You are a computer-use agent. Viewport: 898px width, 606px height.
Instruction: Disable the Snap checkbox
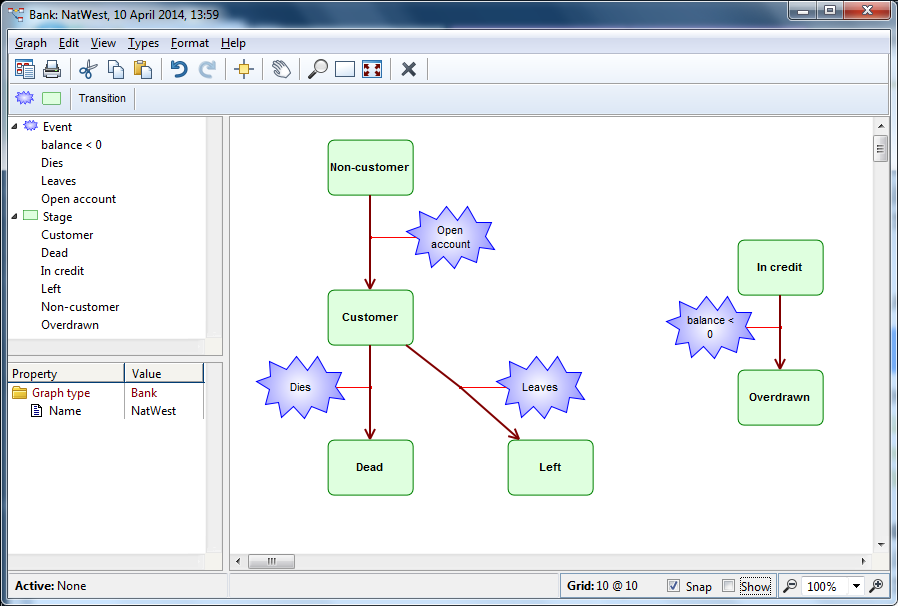coord(674,586)
